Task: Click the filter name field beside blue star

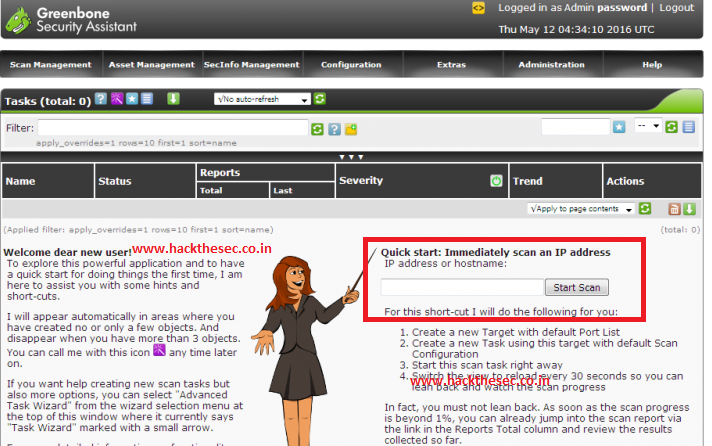Action: (575, 127)
